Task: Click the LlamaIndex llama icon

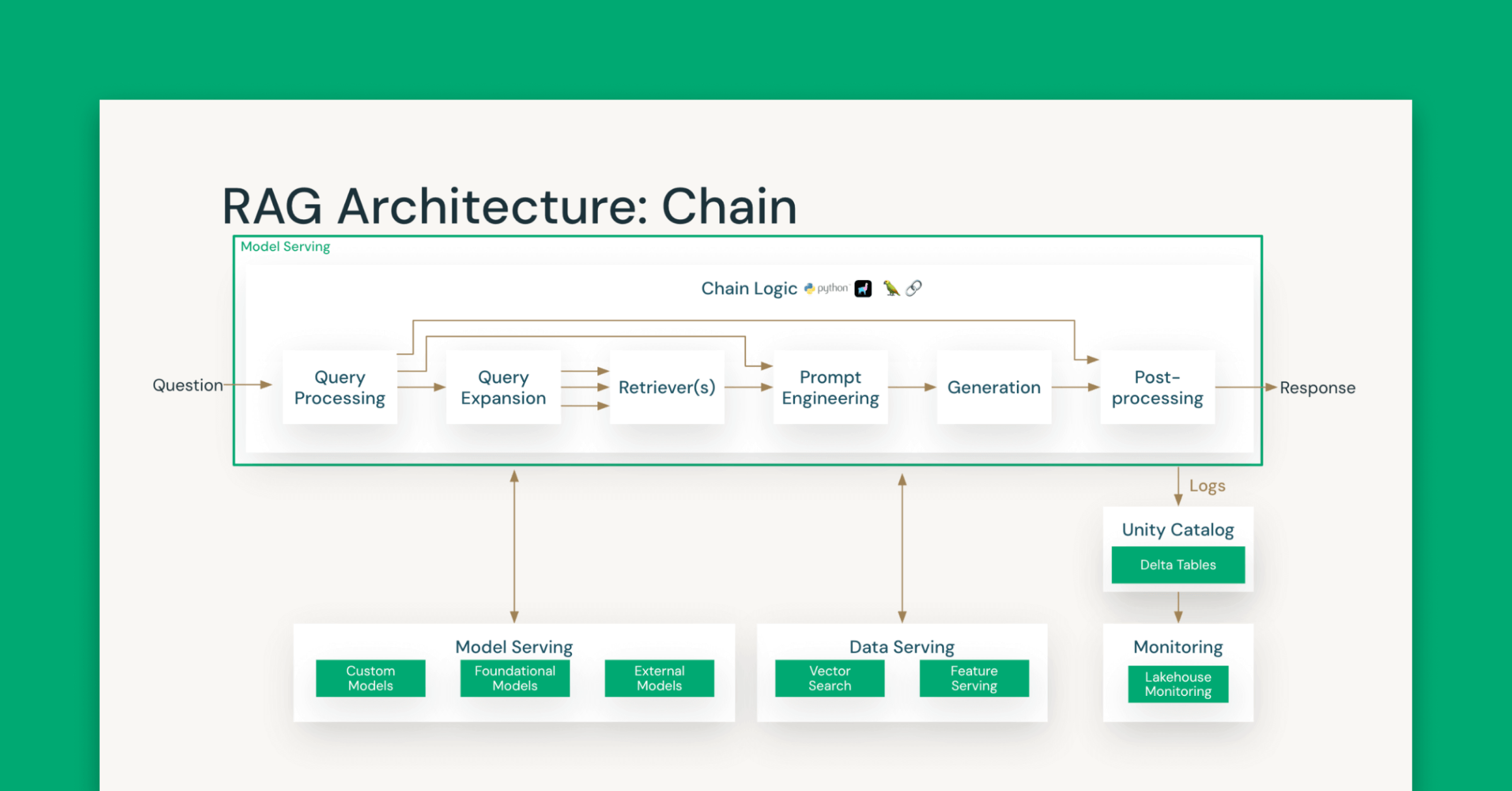Action: pos(863,288)
